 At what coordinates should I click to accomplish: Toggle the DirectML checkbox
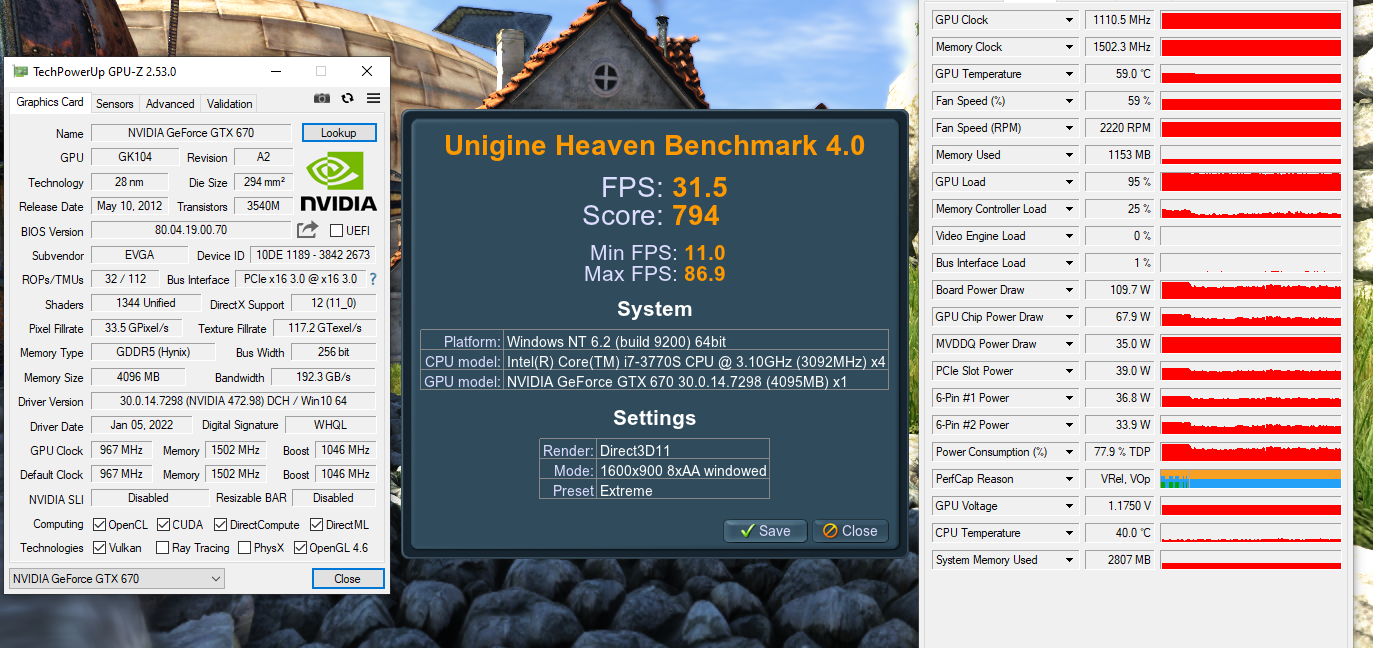click(316, 524)
